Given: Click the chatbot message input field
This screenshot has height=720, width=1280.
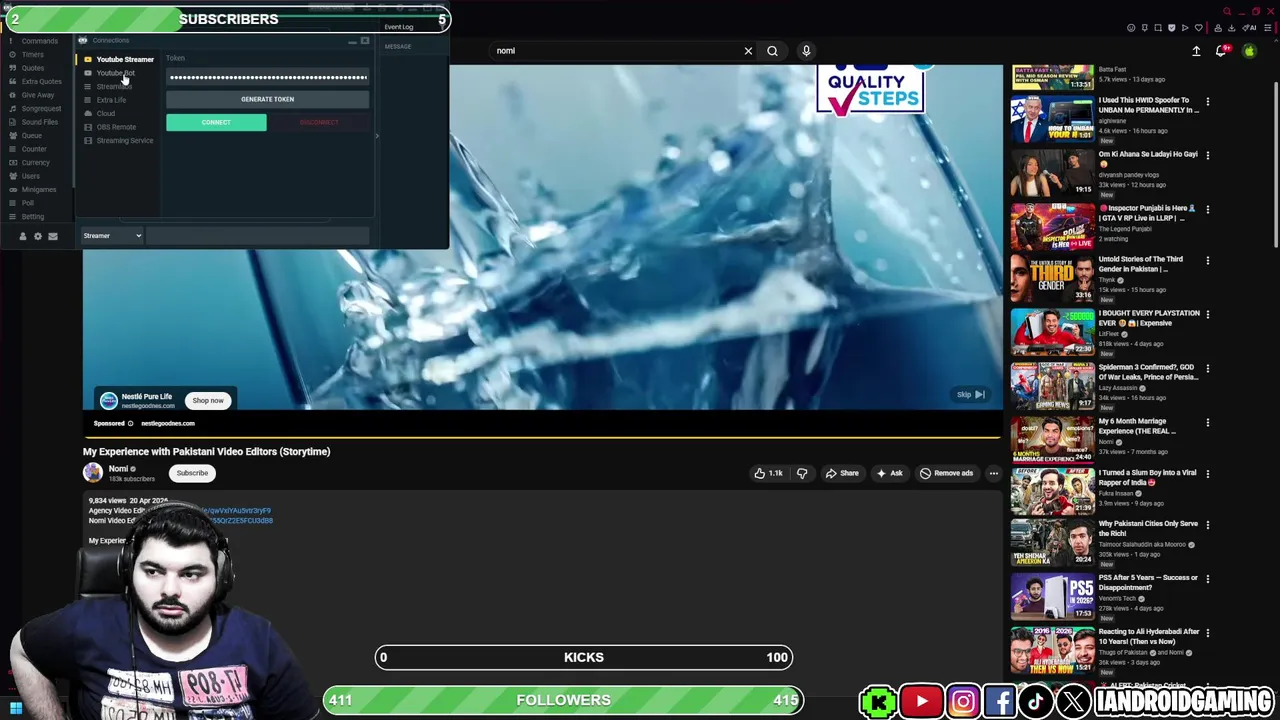Looking at the screenshot, I should (x=258, y=236).
